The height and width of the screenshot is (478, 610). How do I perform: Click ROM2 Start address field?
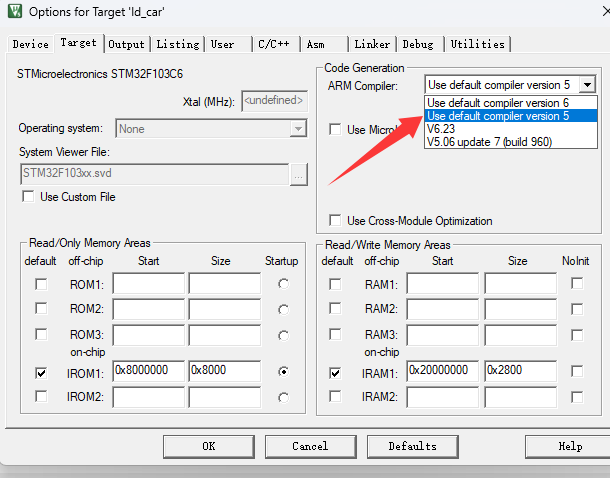click(x=149, y=309)
